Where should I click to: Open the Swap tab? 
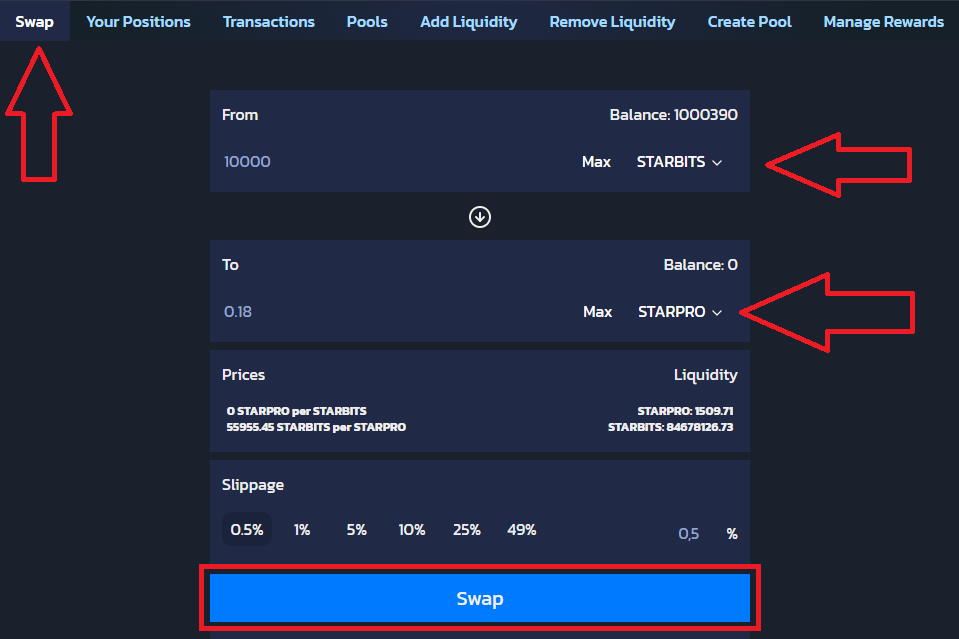pyautogui.click(x=34, y=21)
